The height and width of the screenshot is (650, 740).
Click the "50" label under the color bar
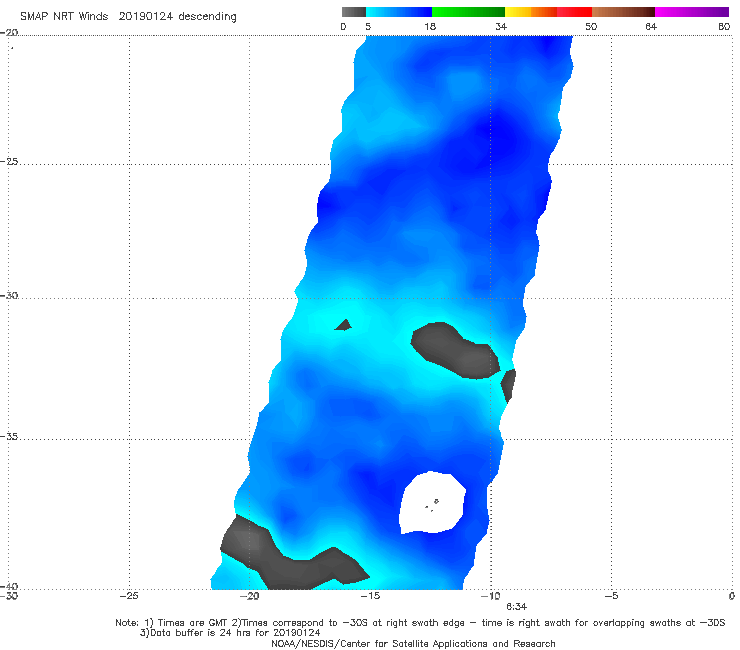(x=591, y=27)
